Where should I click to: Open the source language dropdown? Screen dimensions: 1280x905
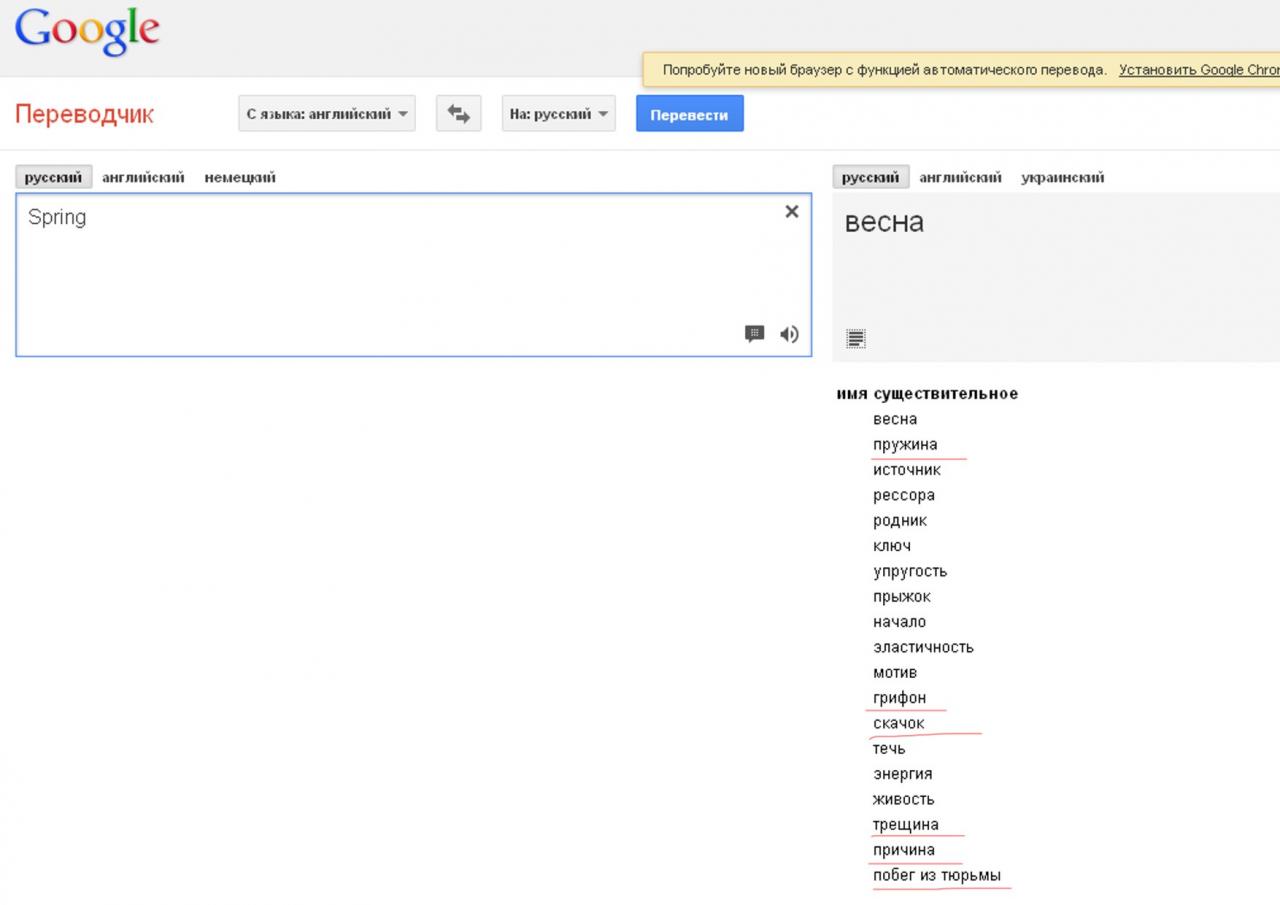pyautogui.click(x=327, y=114)
